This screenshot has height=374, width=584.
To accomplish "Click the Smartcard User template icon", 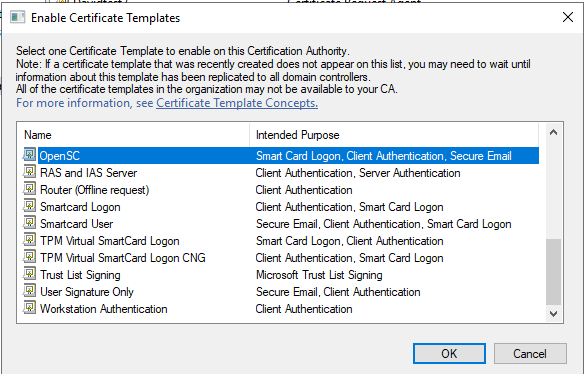I will (x=29, y=223).
